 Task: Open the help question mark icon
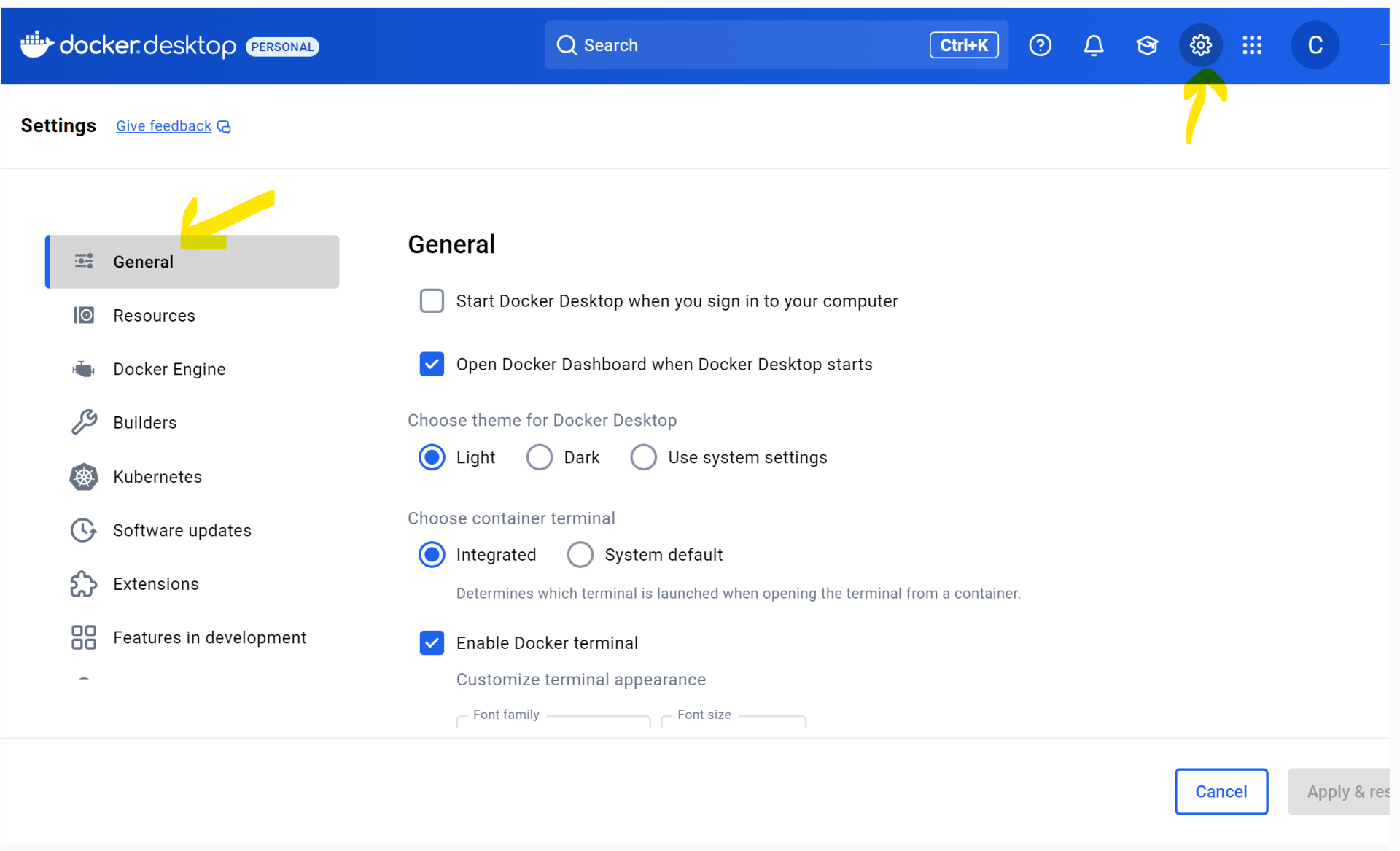[1040, 45]
